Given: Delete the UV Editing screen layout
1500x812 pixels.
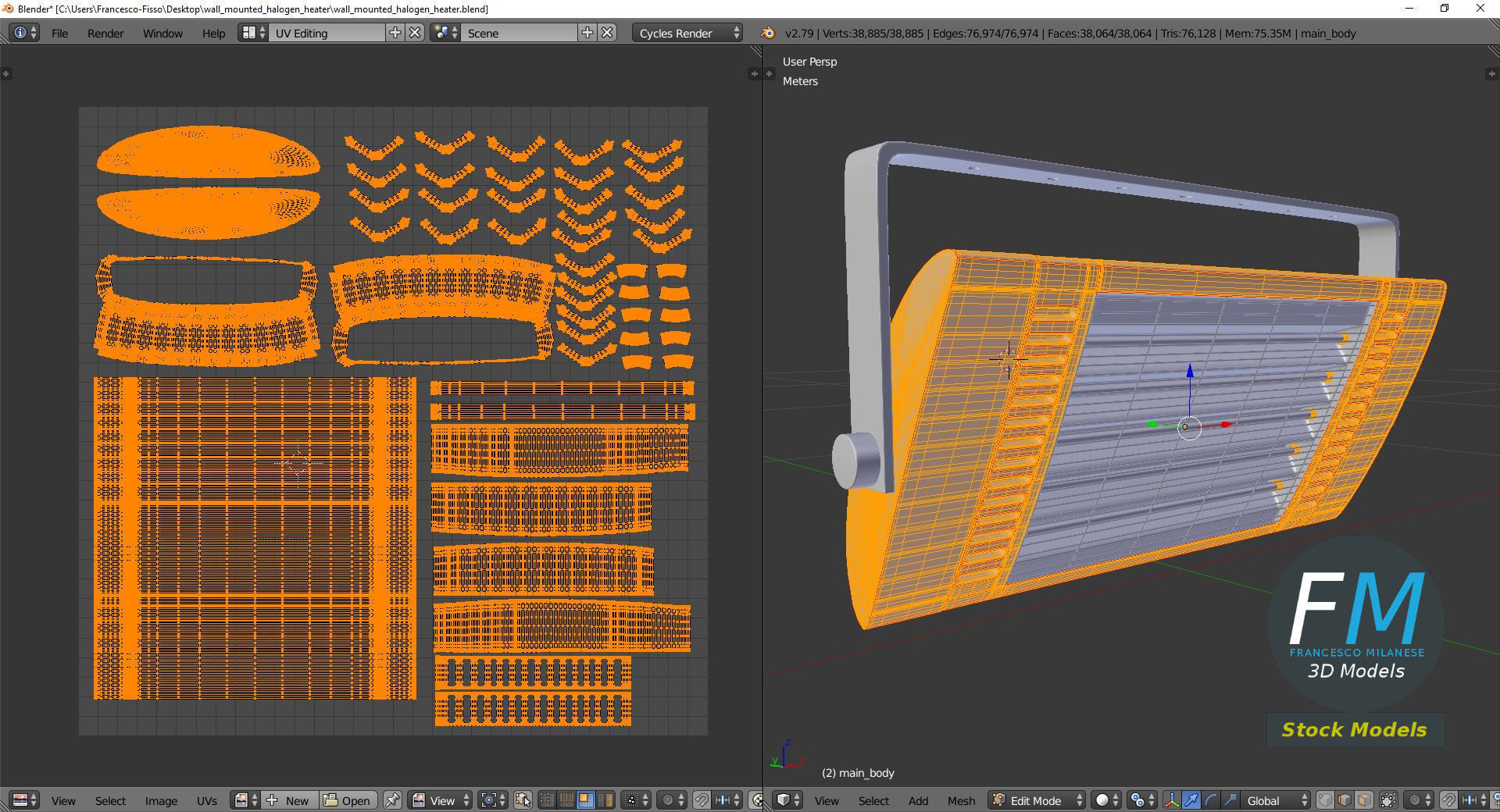Looking at the screenshot, I should pyautogui.click(x=416, y=33).
